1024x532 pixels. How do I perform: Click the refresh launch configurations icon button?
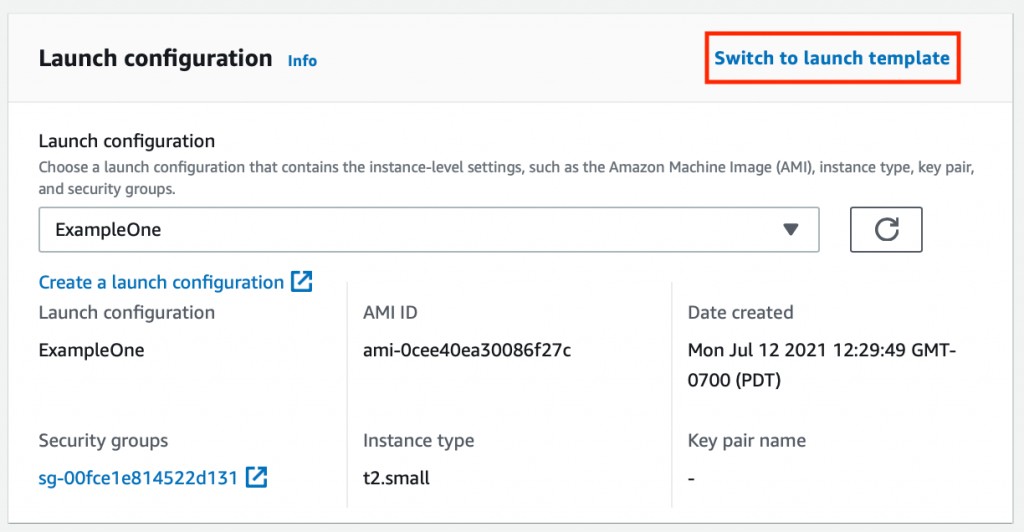[885, 230]
